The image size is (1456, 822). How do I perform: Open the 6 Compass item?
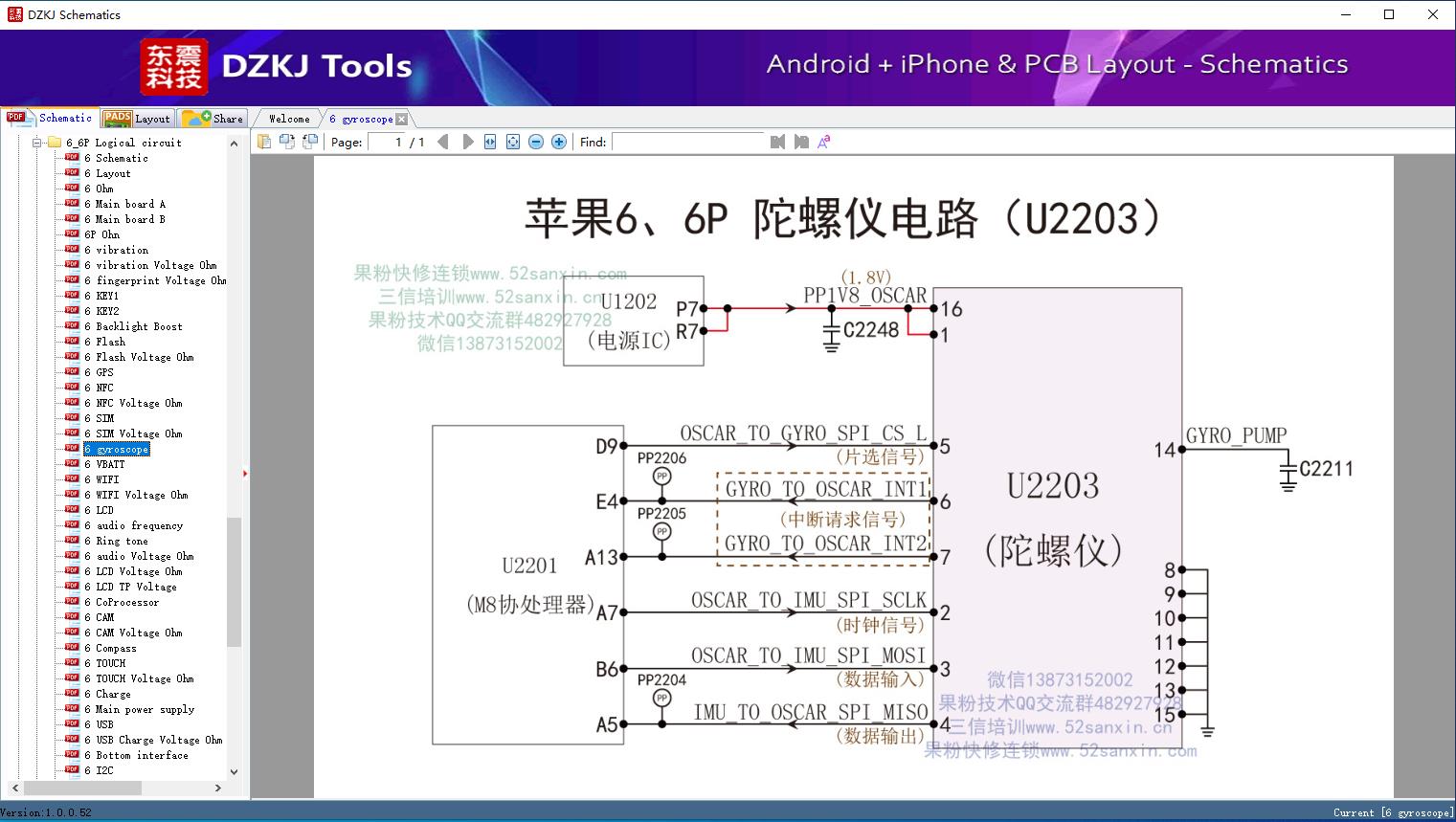110,648
